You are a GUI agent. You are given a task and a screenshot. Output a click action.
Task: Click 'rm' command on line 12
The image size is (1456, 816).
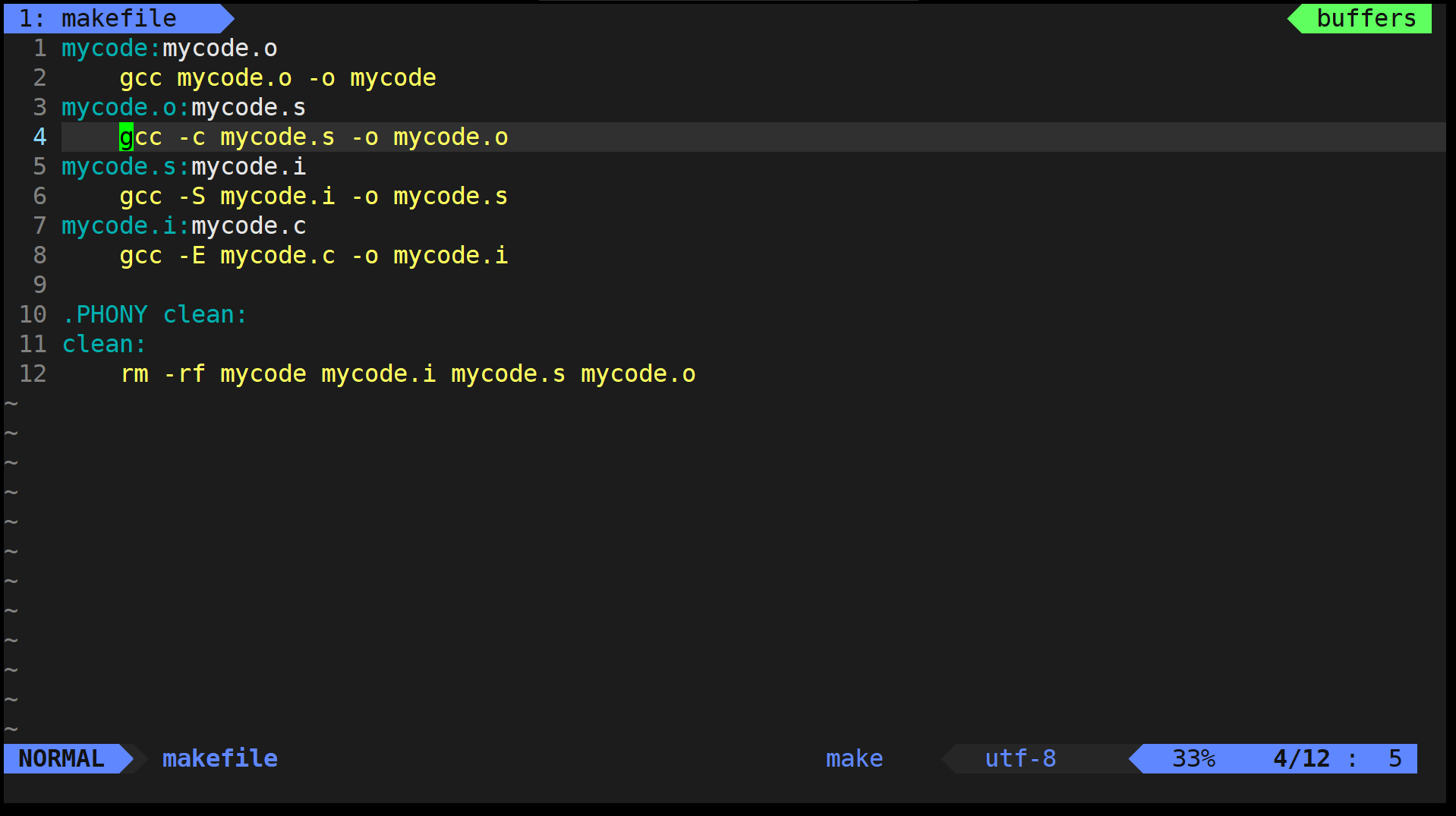pos(134,373)
